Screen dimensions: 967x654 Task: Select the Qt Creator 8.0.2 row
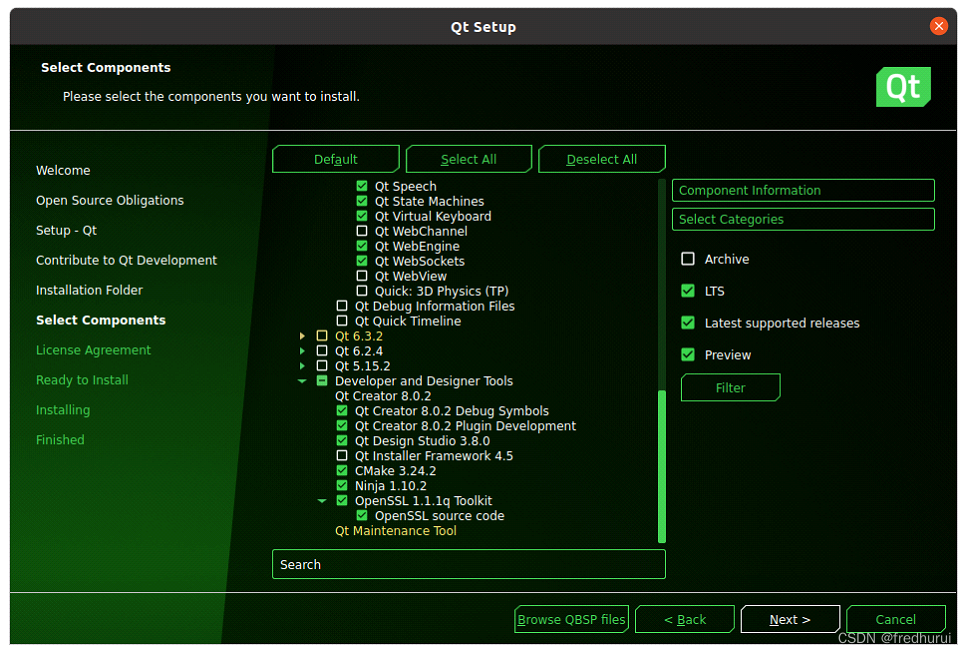[383, 395]
